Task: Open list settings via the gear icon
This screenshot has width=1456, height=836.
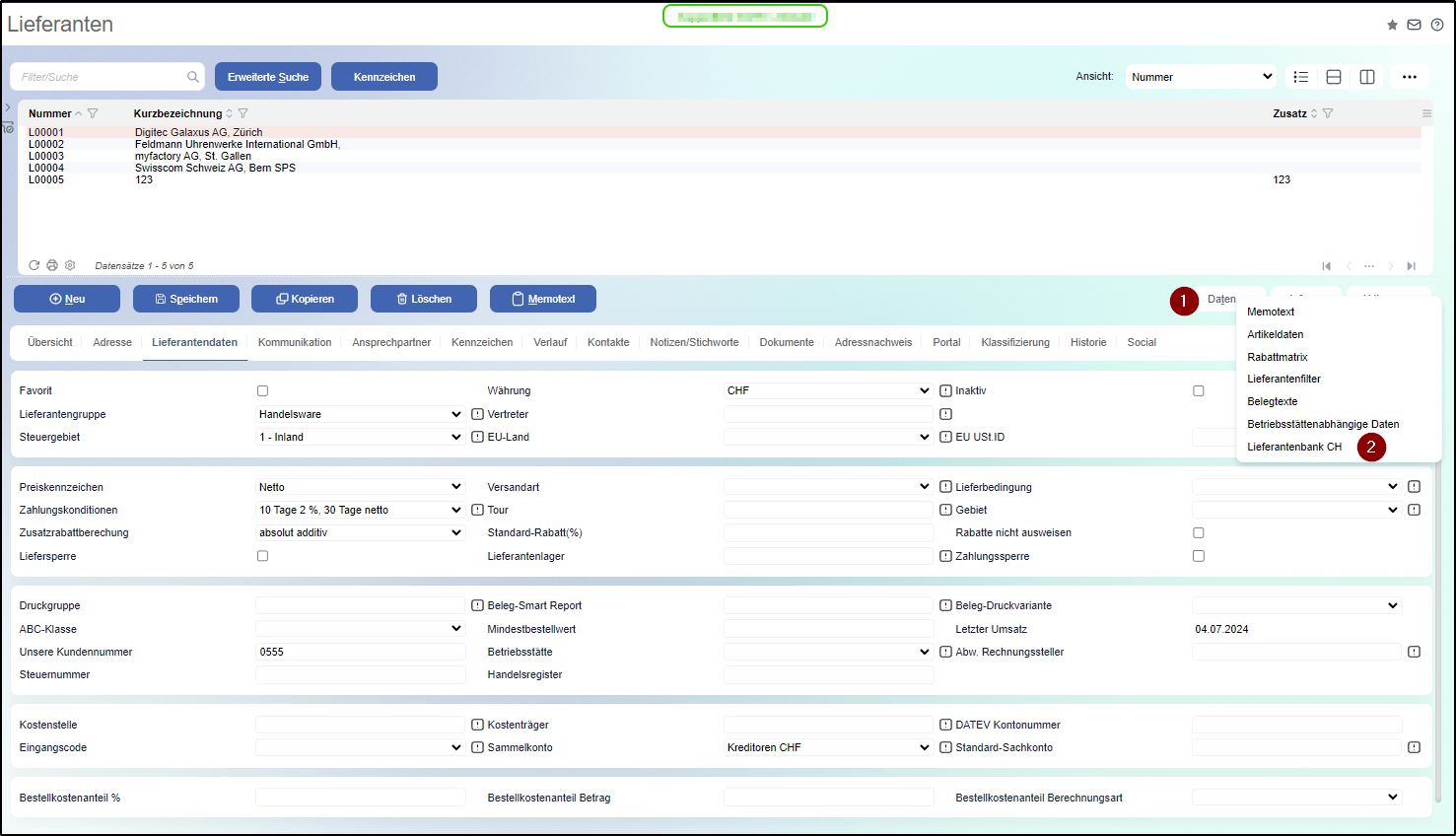Action: [x=70, y=265]
